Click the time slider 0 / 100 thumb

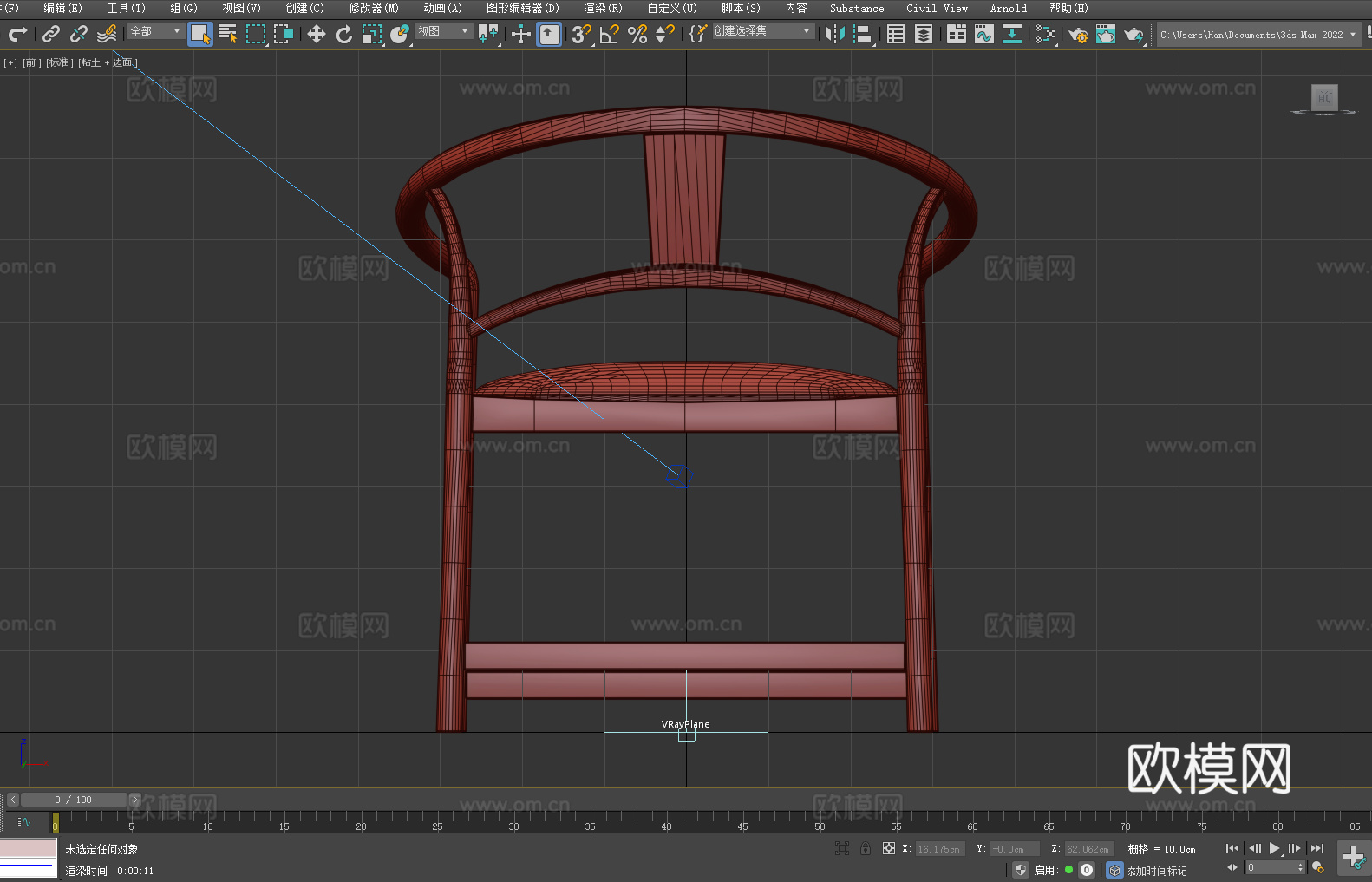(74, 800)
